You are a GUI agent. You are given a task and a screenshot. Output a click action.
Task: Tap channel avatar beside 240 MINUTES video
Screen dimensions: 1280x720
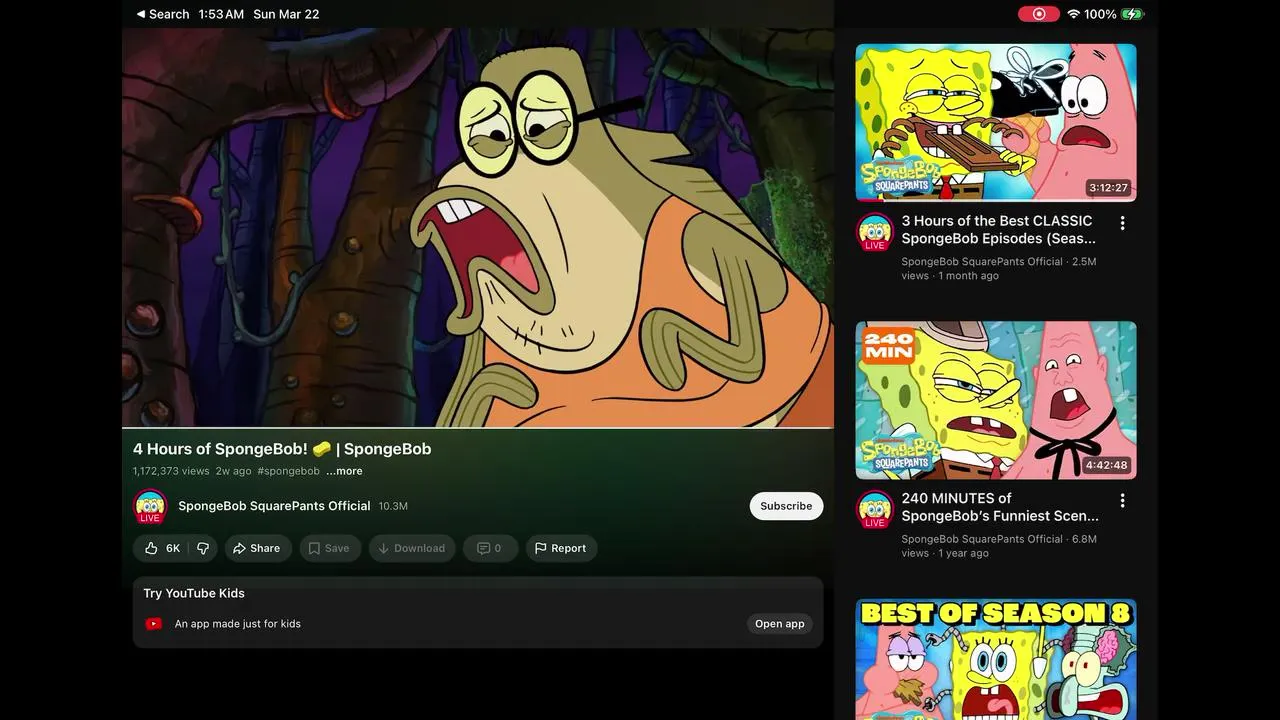(875, 509)
